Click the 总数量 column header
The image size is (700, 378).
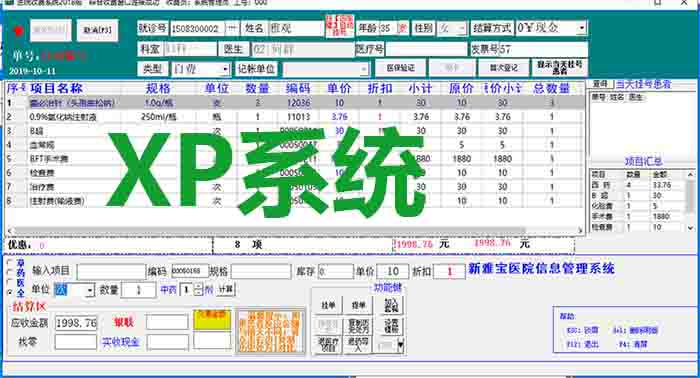552,88
